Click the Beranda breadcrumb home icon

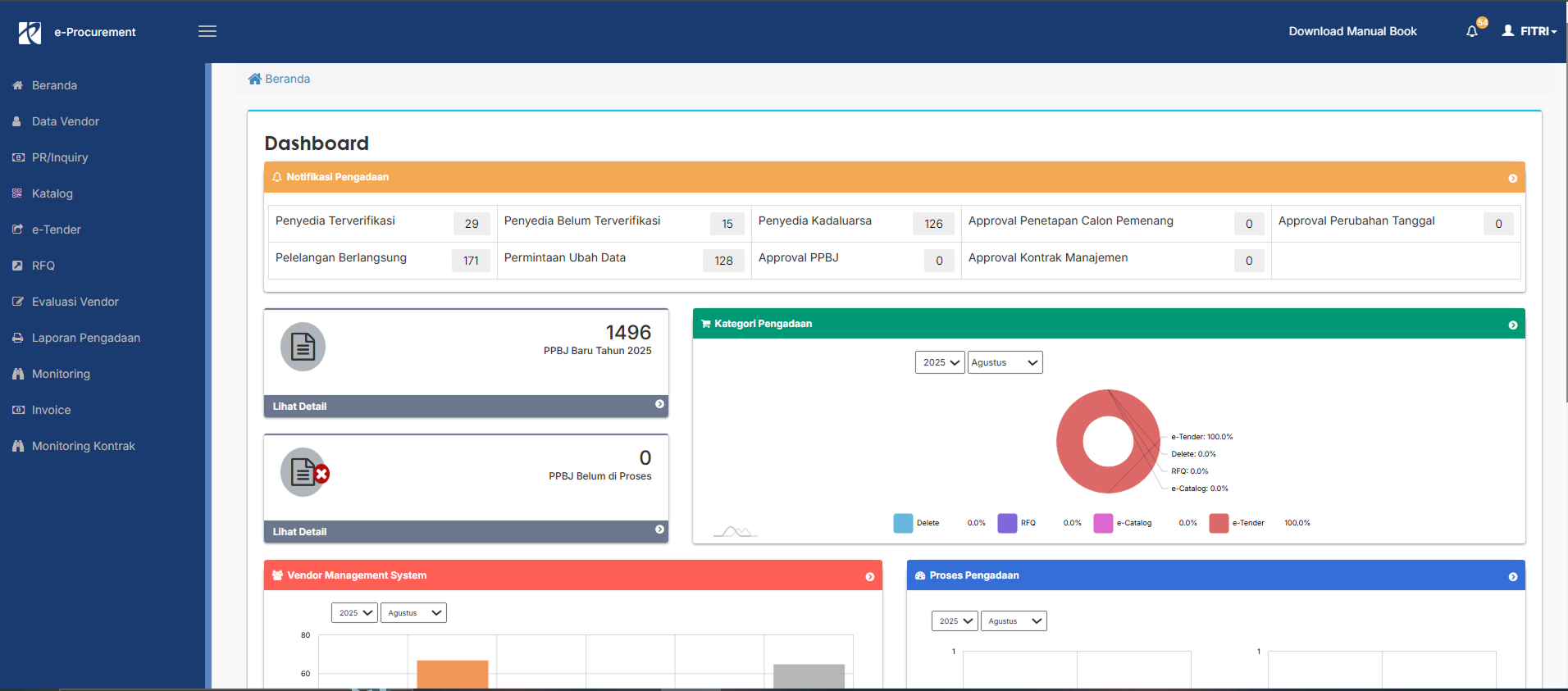pos(255,80)
